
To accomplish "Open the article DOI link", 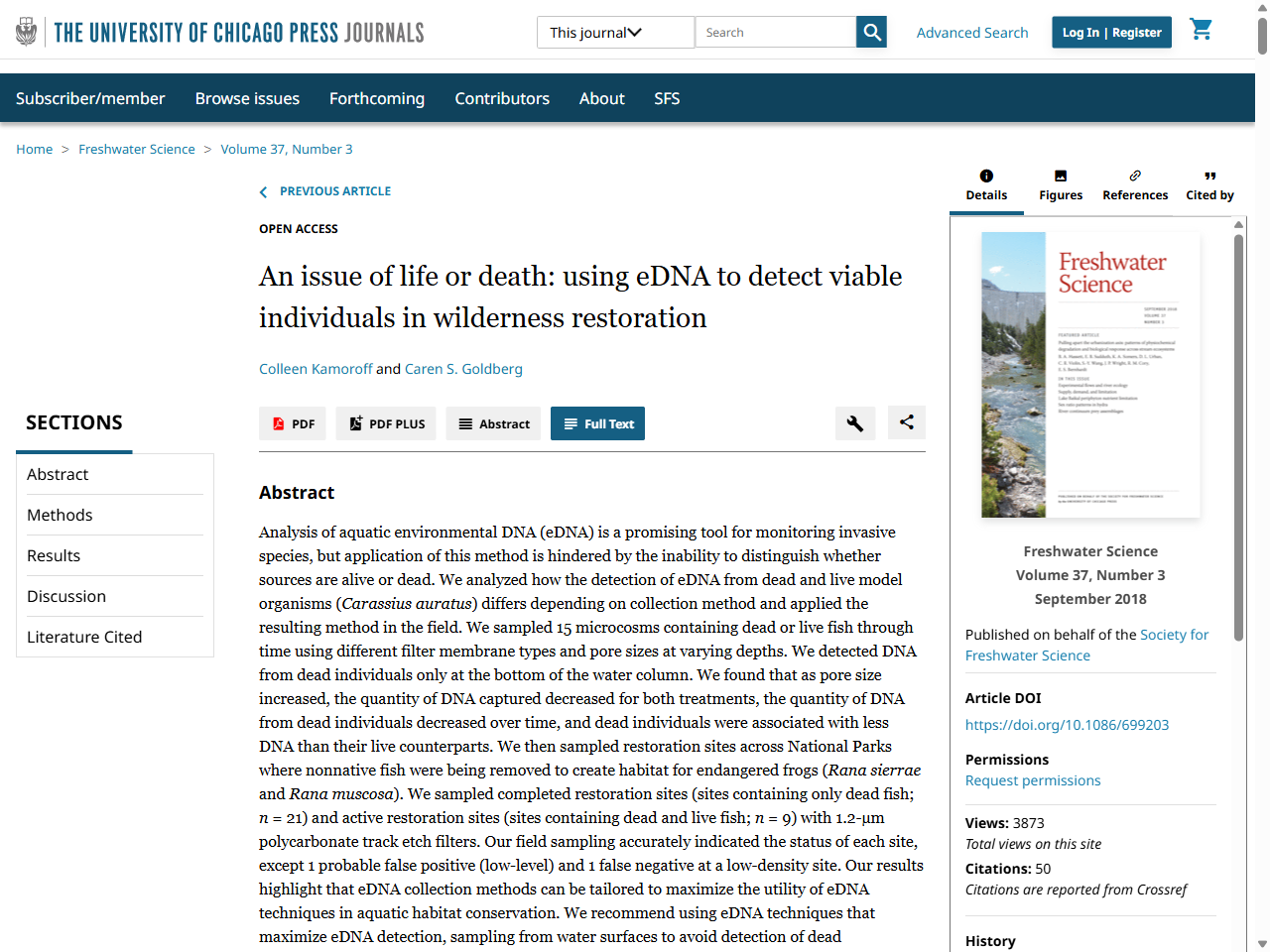I will [1067, 724].
